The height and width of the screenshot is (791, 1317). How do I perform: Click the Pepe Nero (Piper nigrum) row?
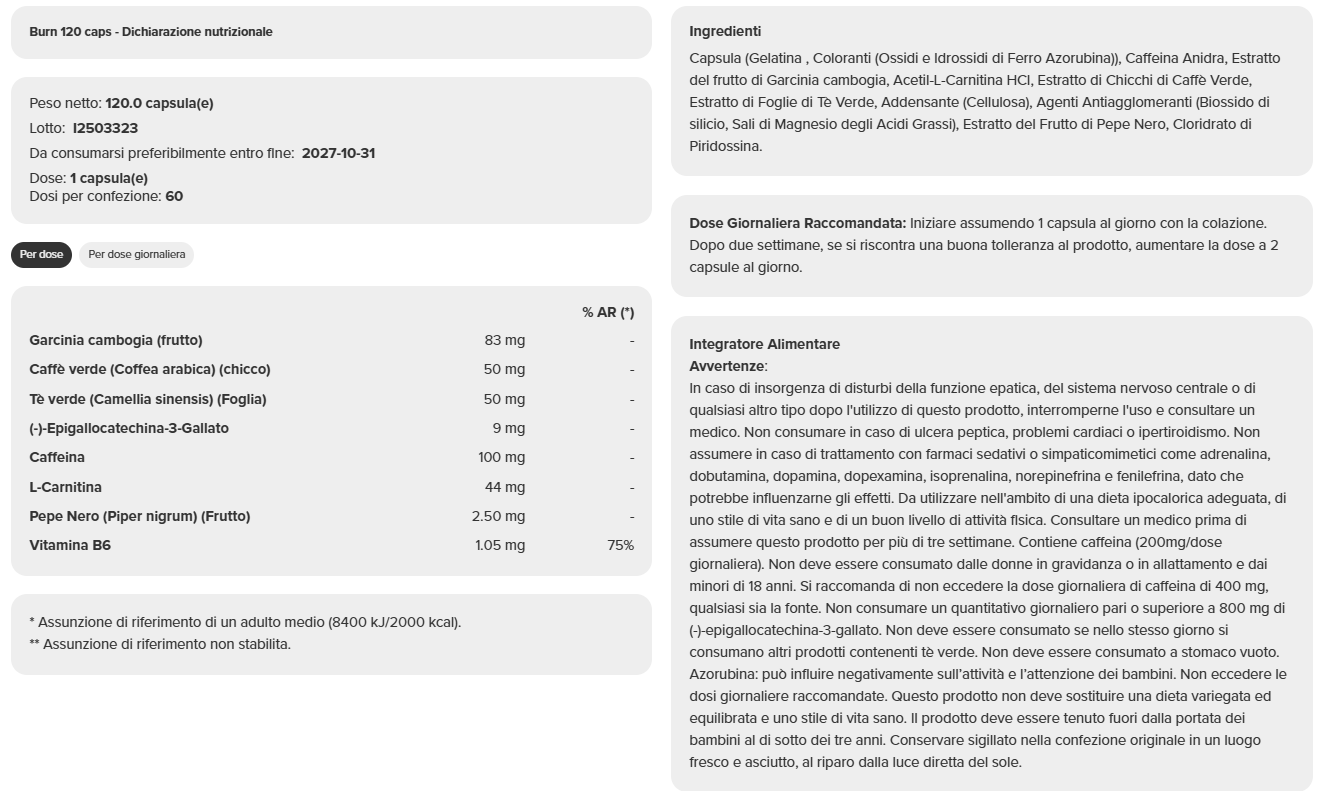tap(140, 516)
